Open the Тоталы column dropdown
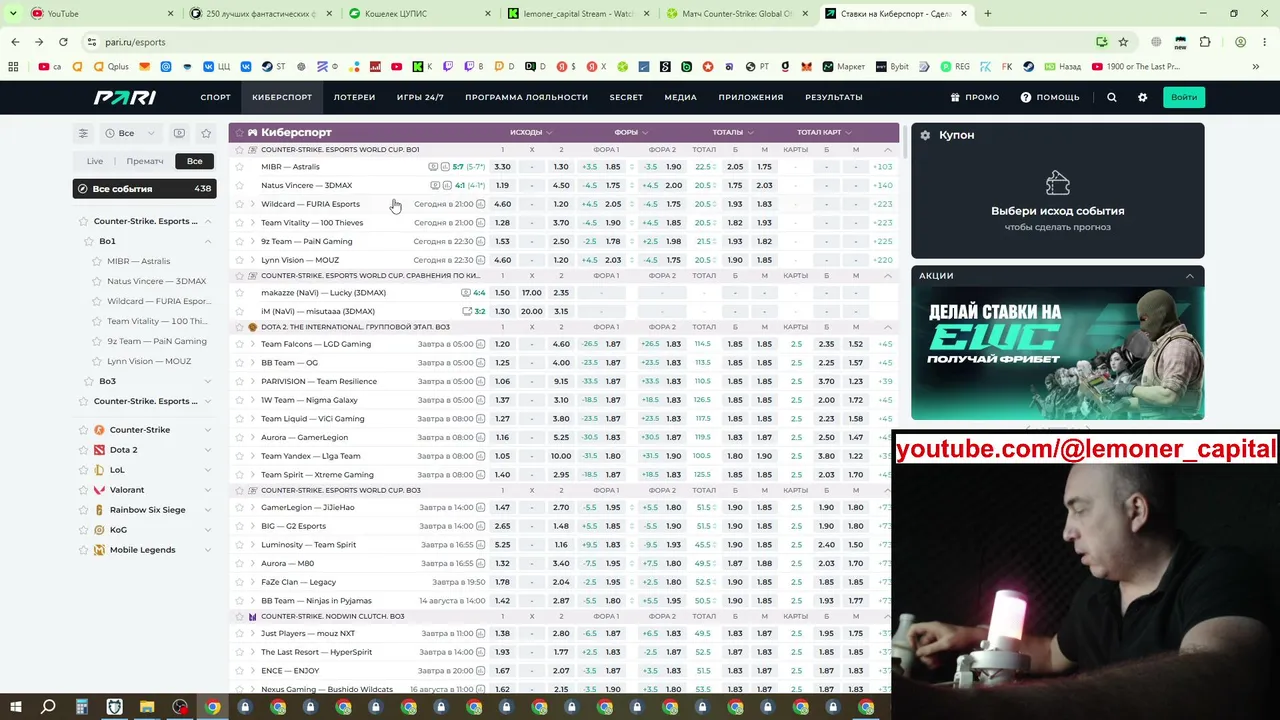 (x=733, y=132)
